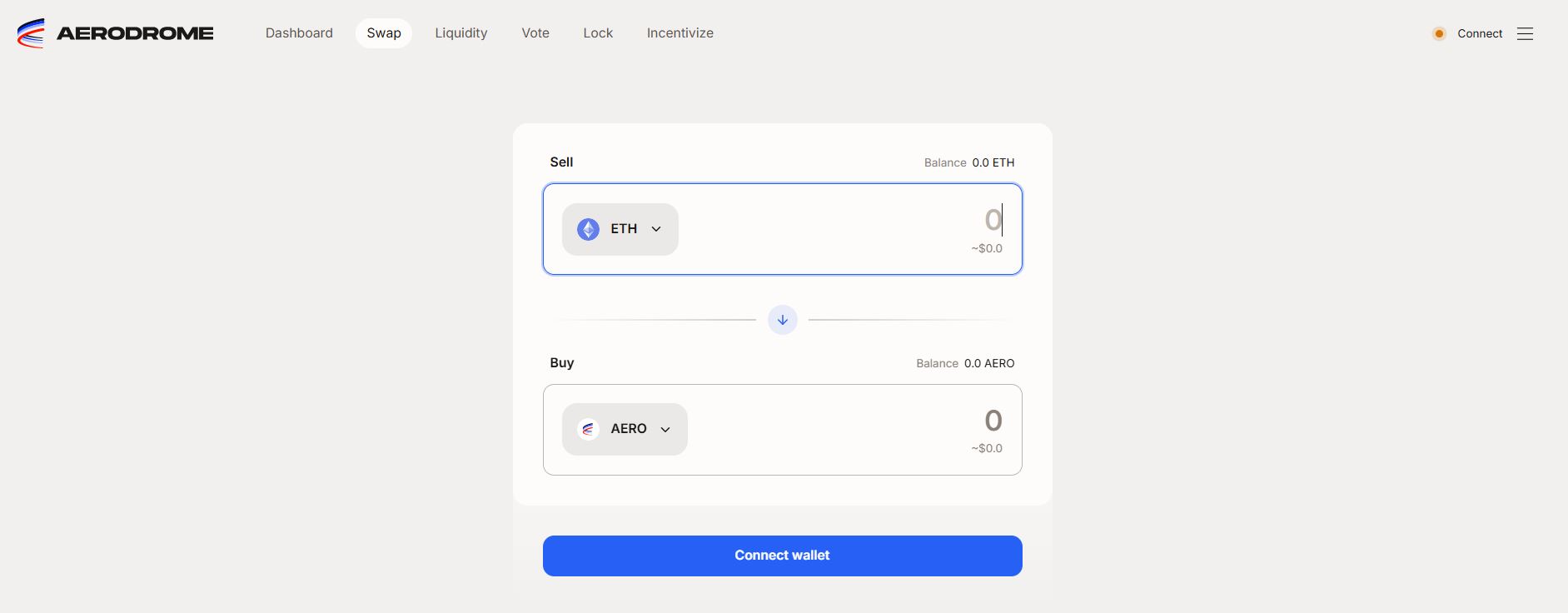Expand the AERO token dropdown chevron

pos(665,429)
